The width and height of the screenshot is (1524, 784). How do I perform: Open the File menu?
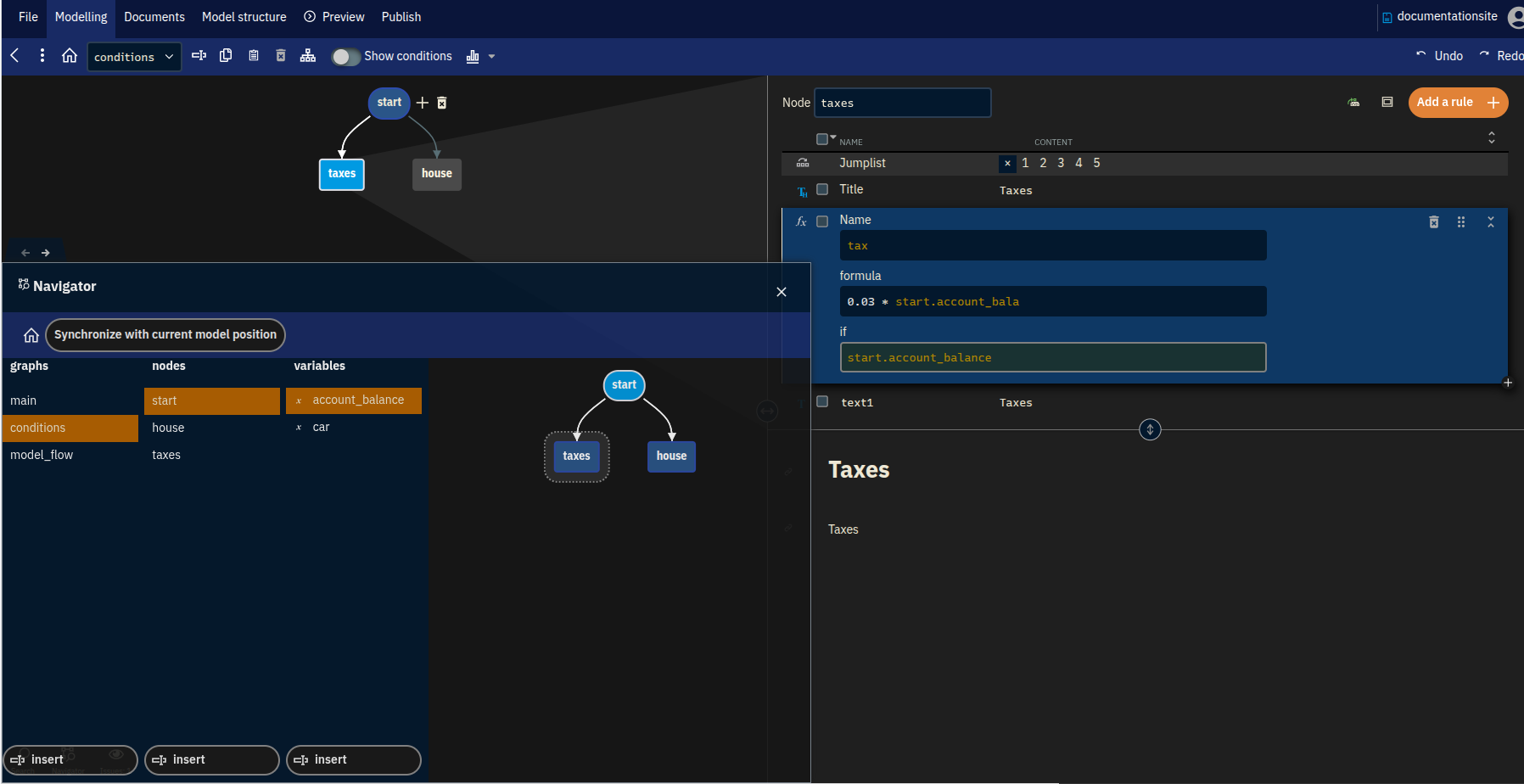pyautogui.click(x=28, y=17)
